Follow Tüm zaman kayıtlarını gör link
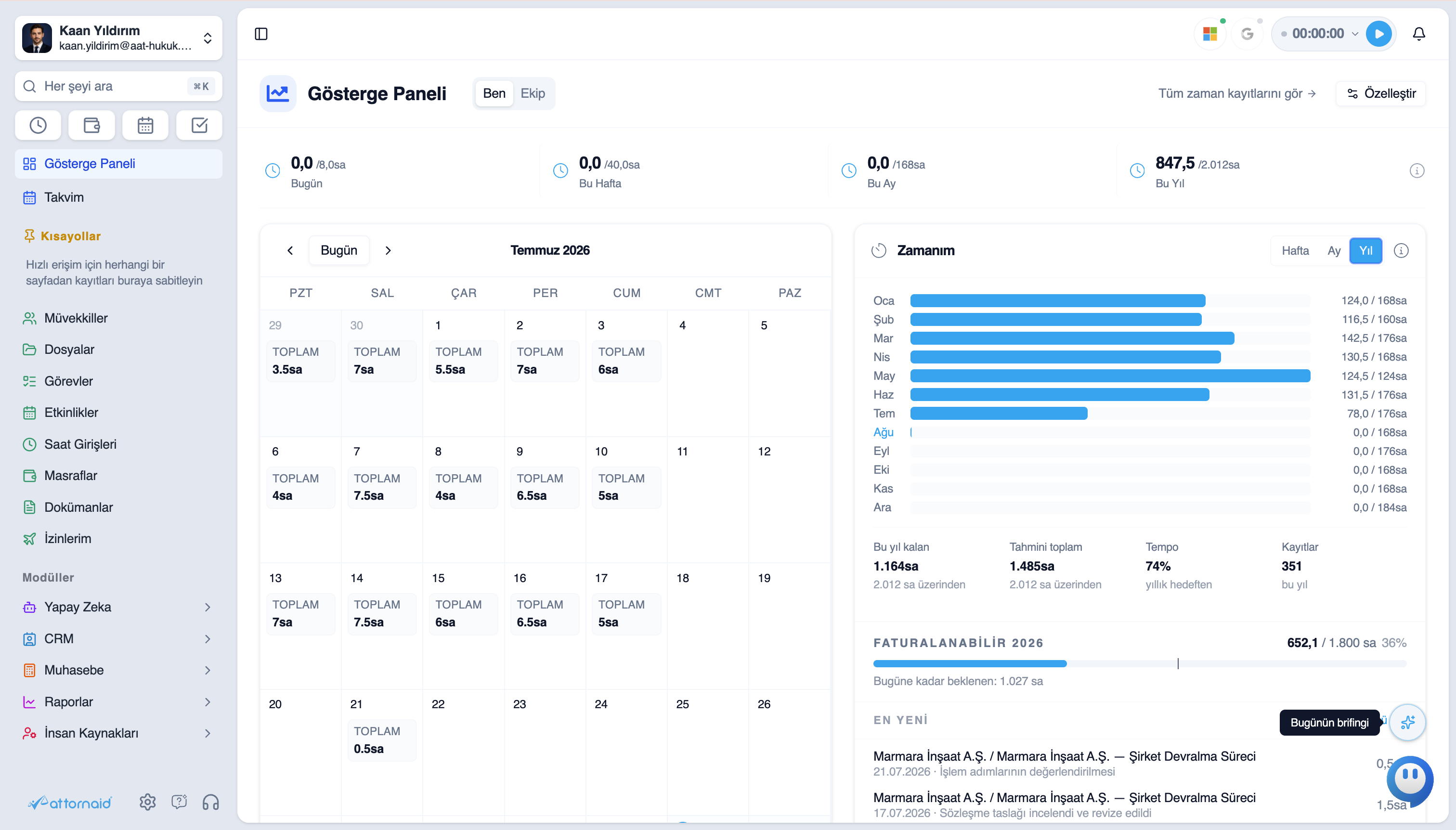The image size is (1456, 830). [1236, 93]
